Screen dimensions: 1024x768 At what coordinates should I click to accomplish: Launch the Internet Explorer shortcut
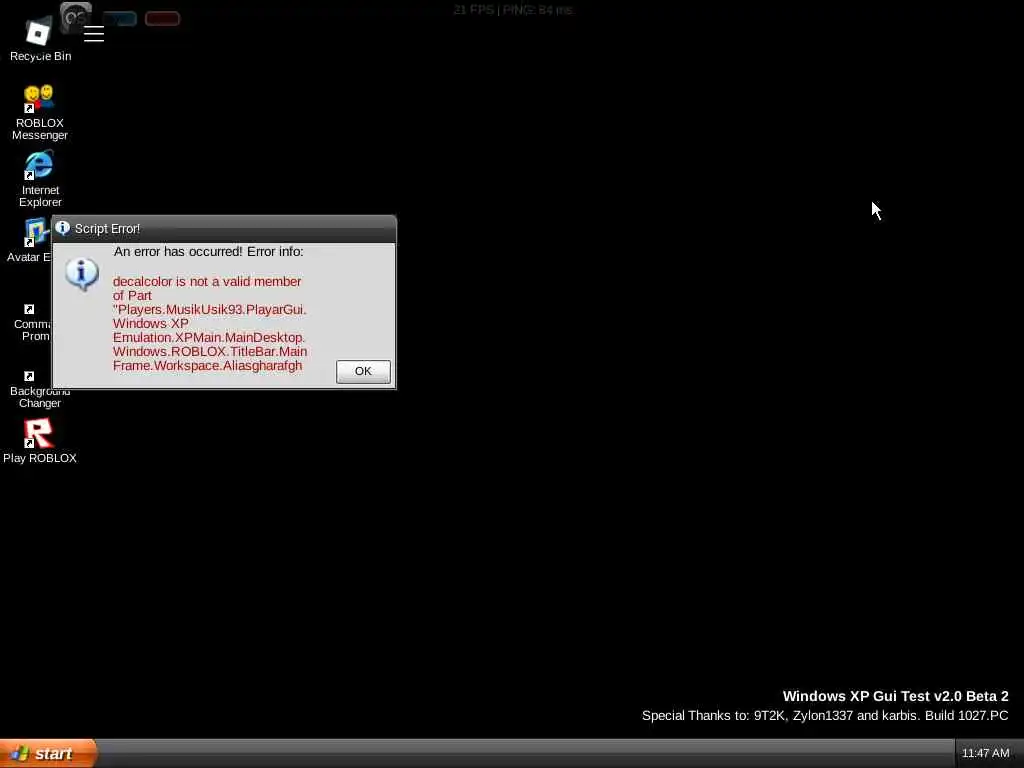pyautogui.click(x=40, y=179)
